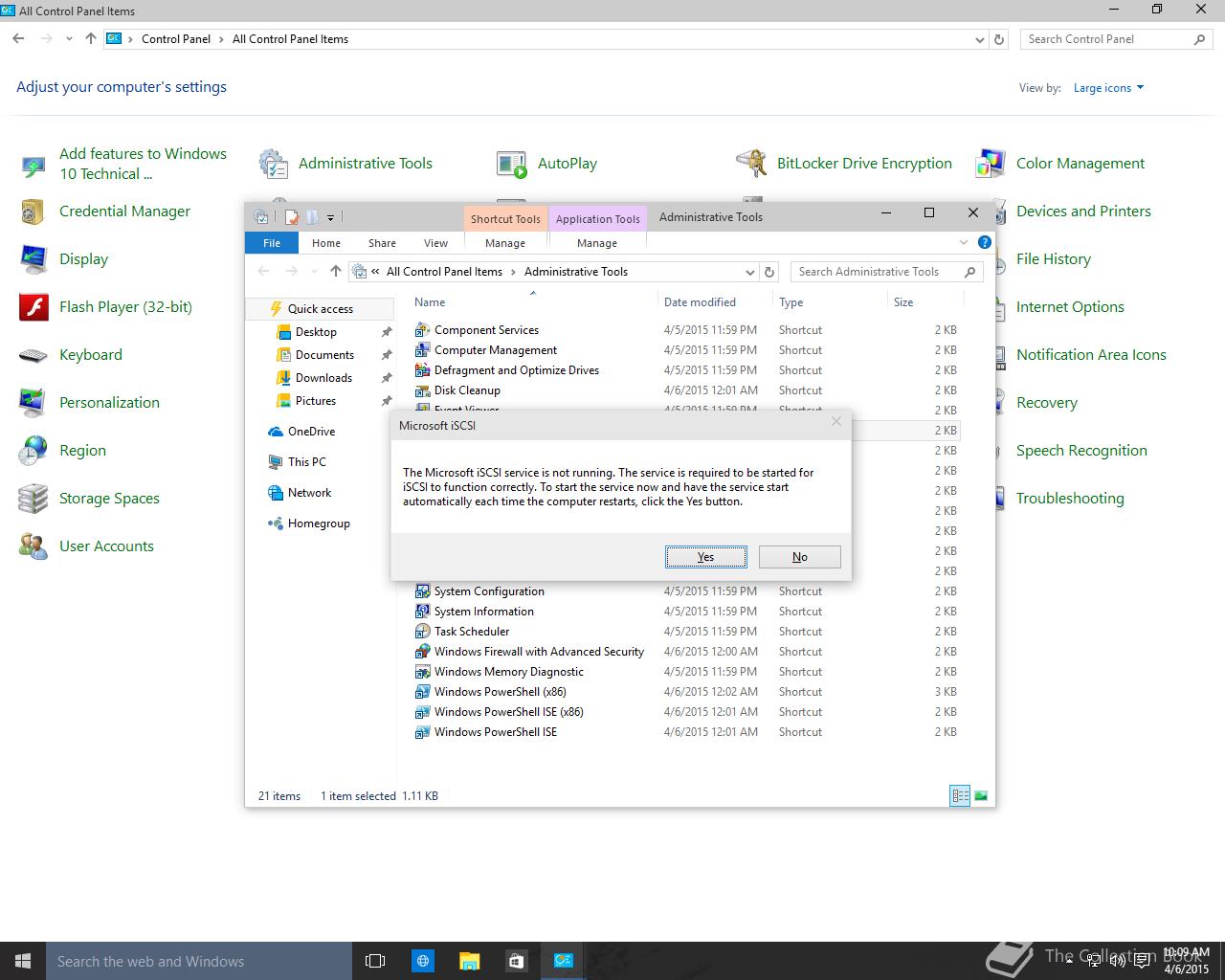This screenshot has height=980, width=1225.
Task: Open the Storage Spaces icon
Action: [x=33, y=499]
